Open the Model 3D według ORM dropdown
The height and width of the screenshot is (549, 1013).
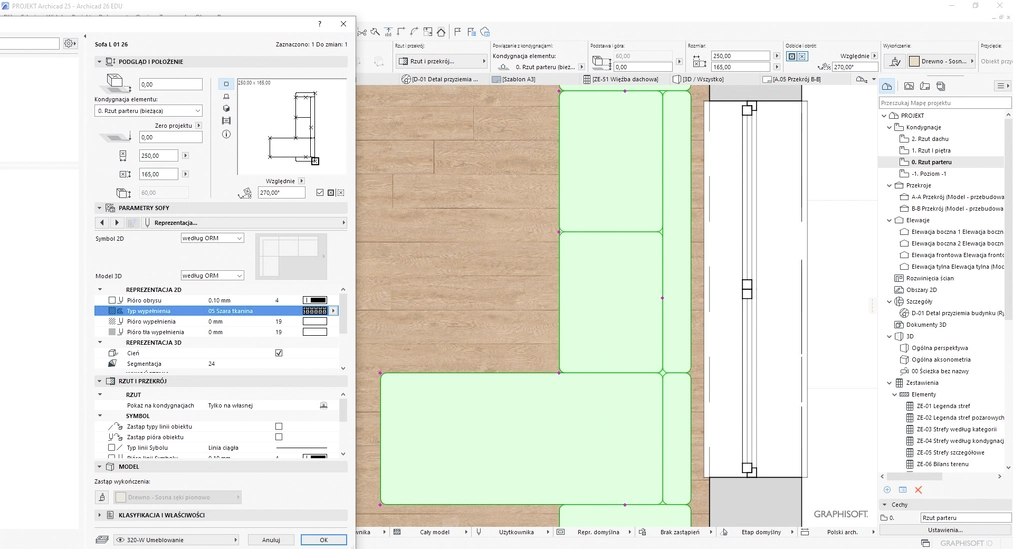pos(213,276)
